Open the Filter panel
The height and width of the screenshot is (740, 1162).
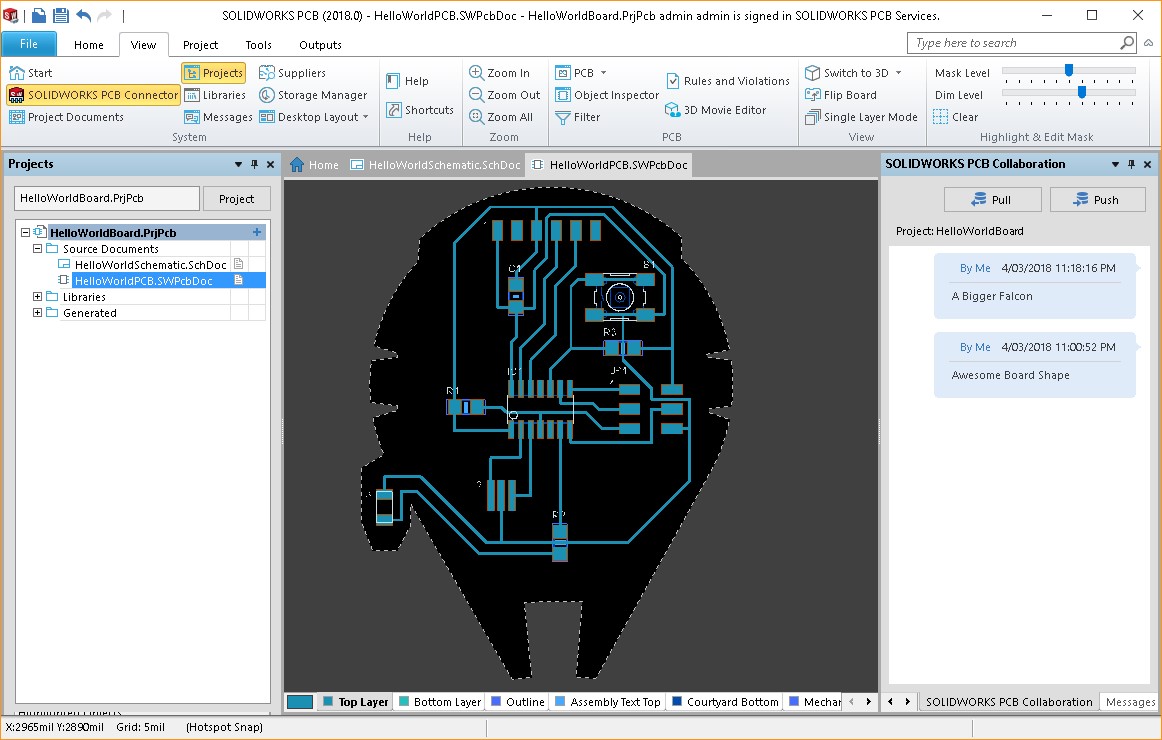point(577,117)
